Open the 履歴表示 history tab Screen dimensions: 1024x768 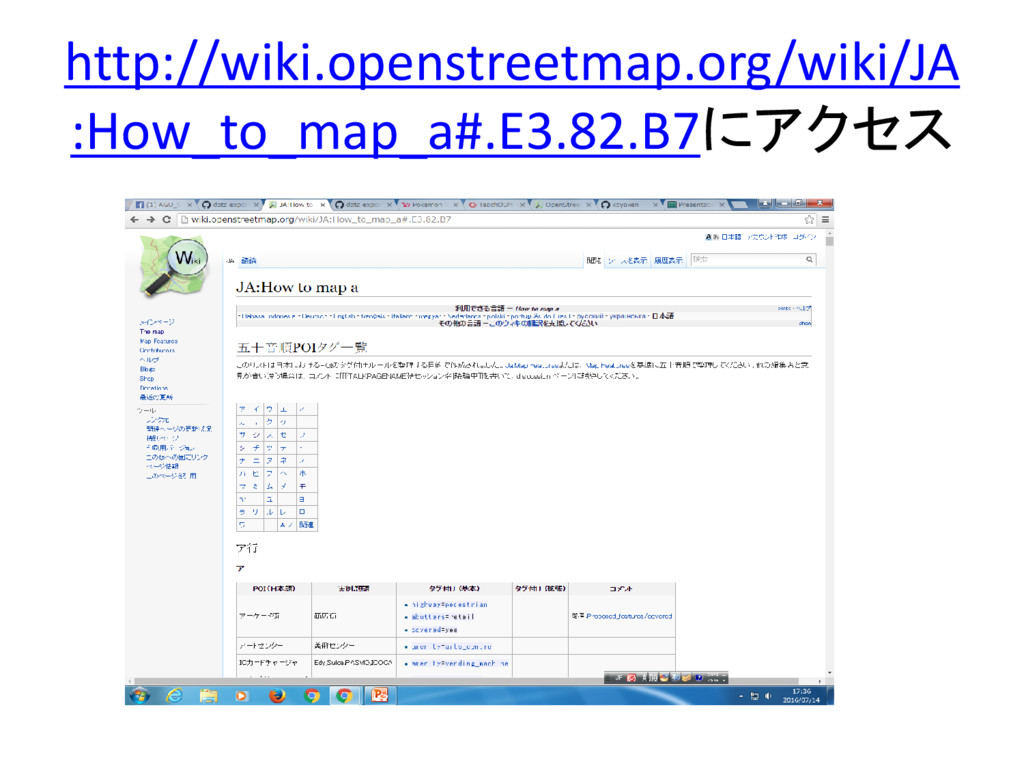668,261
